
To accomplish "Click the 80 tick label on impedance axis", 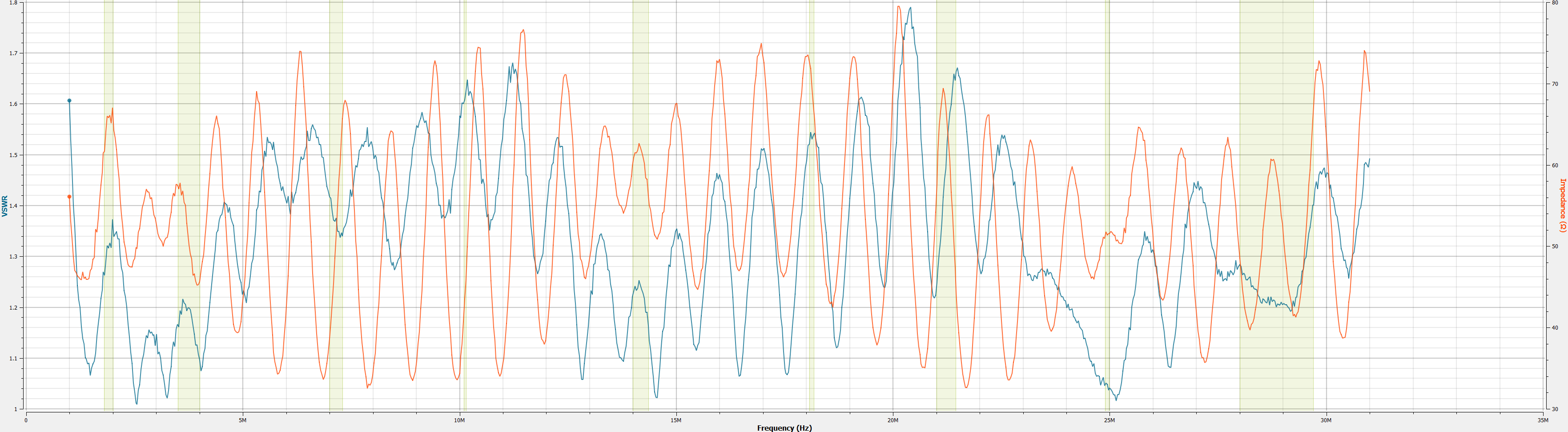I will 1555,3.
